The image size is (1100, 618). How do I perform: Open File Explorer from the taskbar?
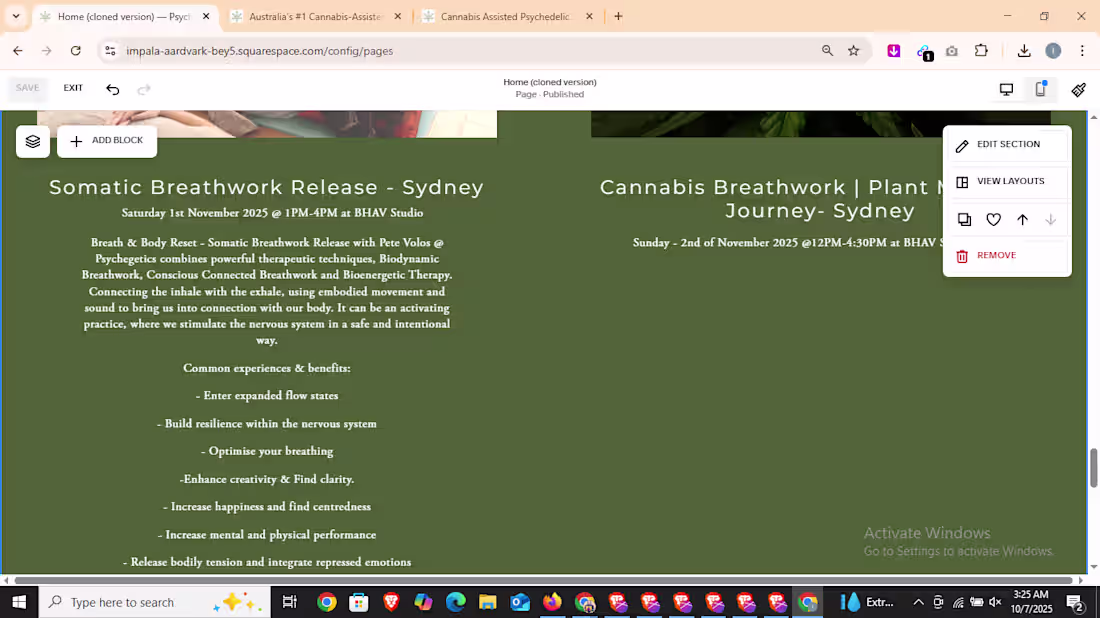(x=488, y=602)
